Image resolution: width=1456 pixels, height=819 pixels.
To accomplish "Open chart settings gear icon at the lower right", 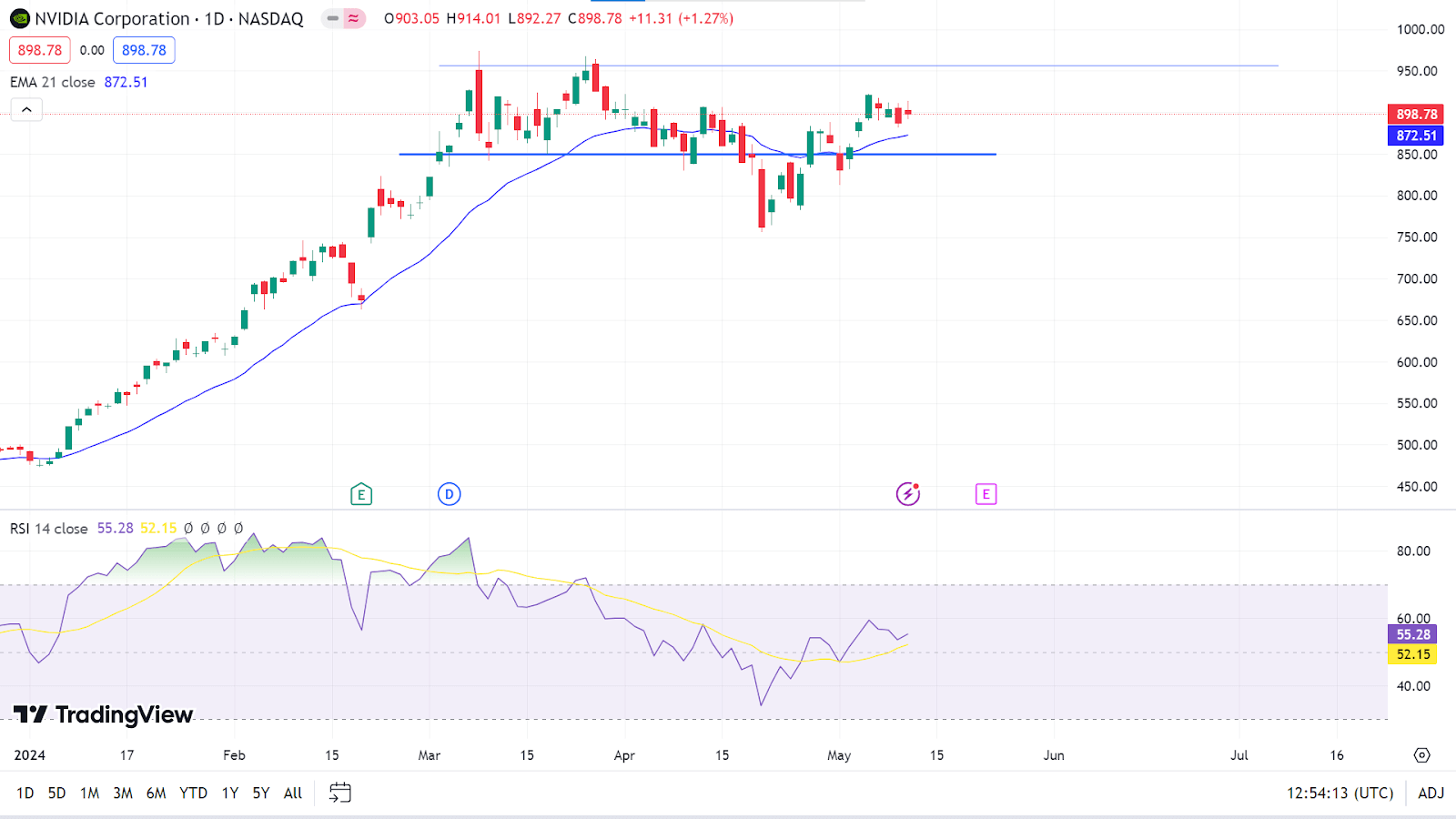I will pyautogui.click(x=1422, y=755).
